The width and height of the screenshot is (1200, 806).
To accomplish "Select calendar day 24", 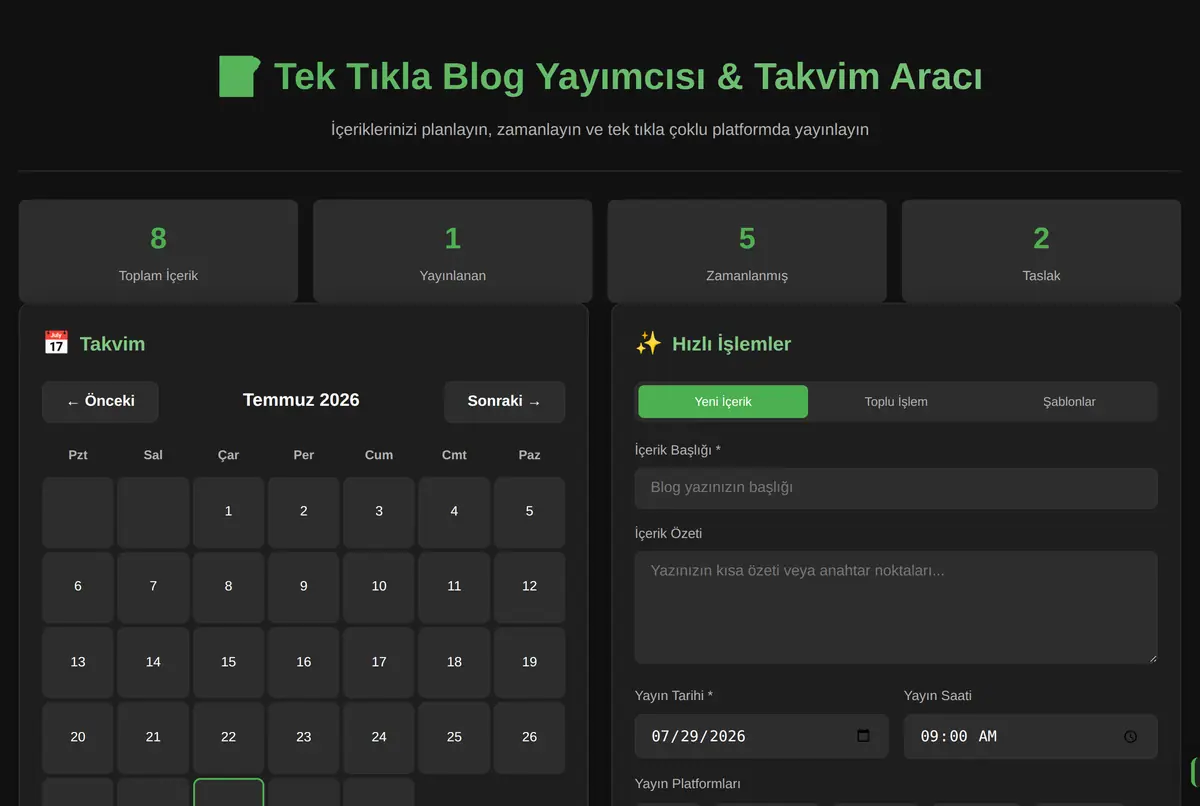I will point(379,737).
